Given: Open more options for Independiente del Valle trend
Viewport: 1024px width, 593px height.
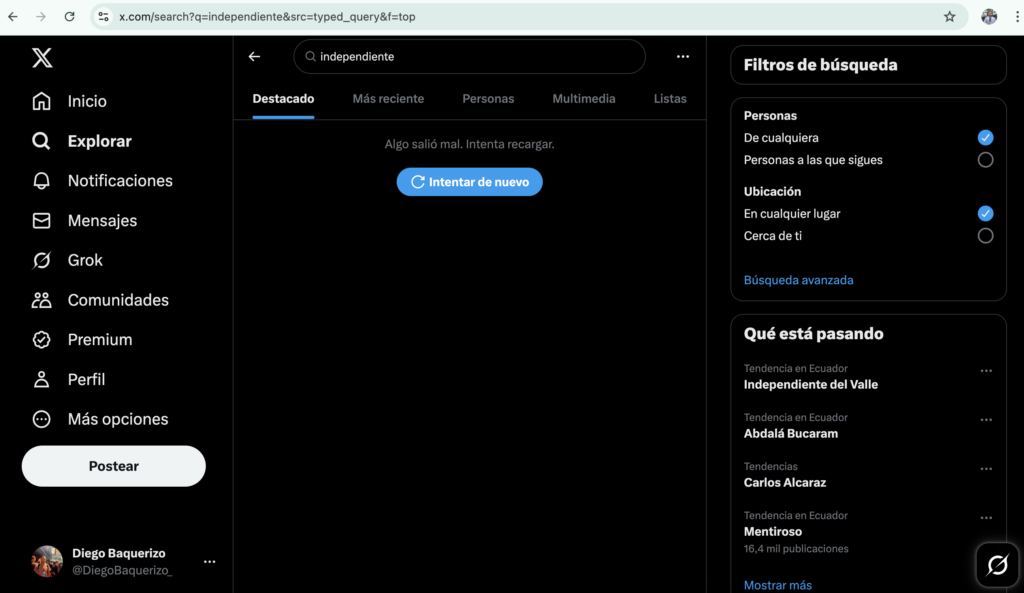Looking at the screenshot, I should [986, 371].
